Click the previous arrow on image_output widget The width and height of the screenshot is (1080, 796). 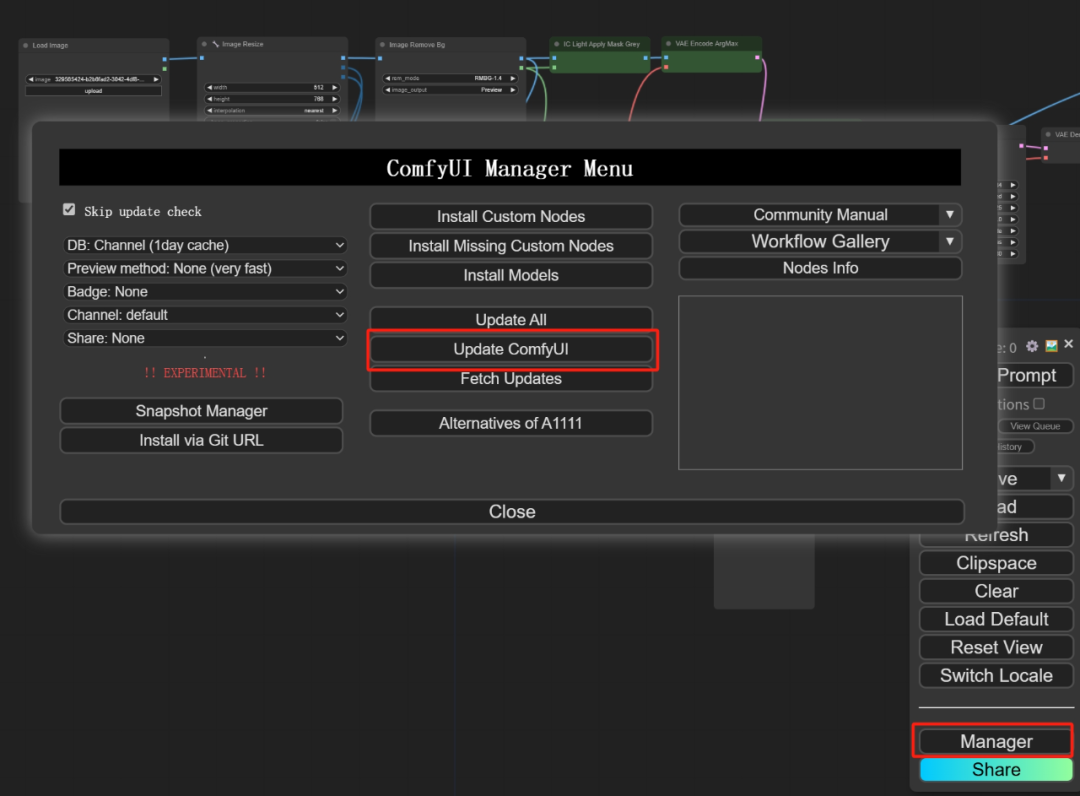388,90
